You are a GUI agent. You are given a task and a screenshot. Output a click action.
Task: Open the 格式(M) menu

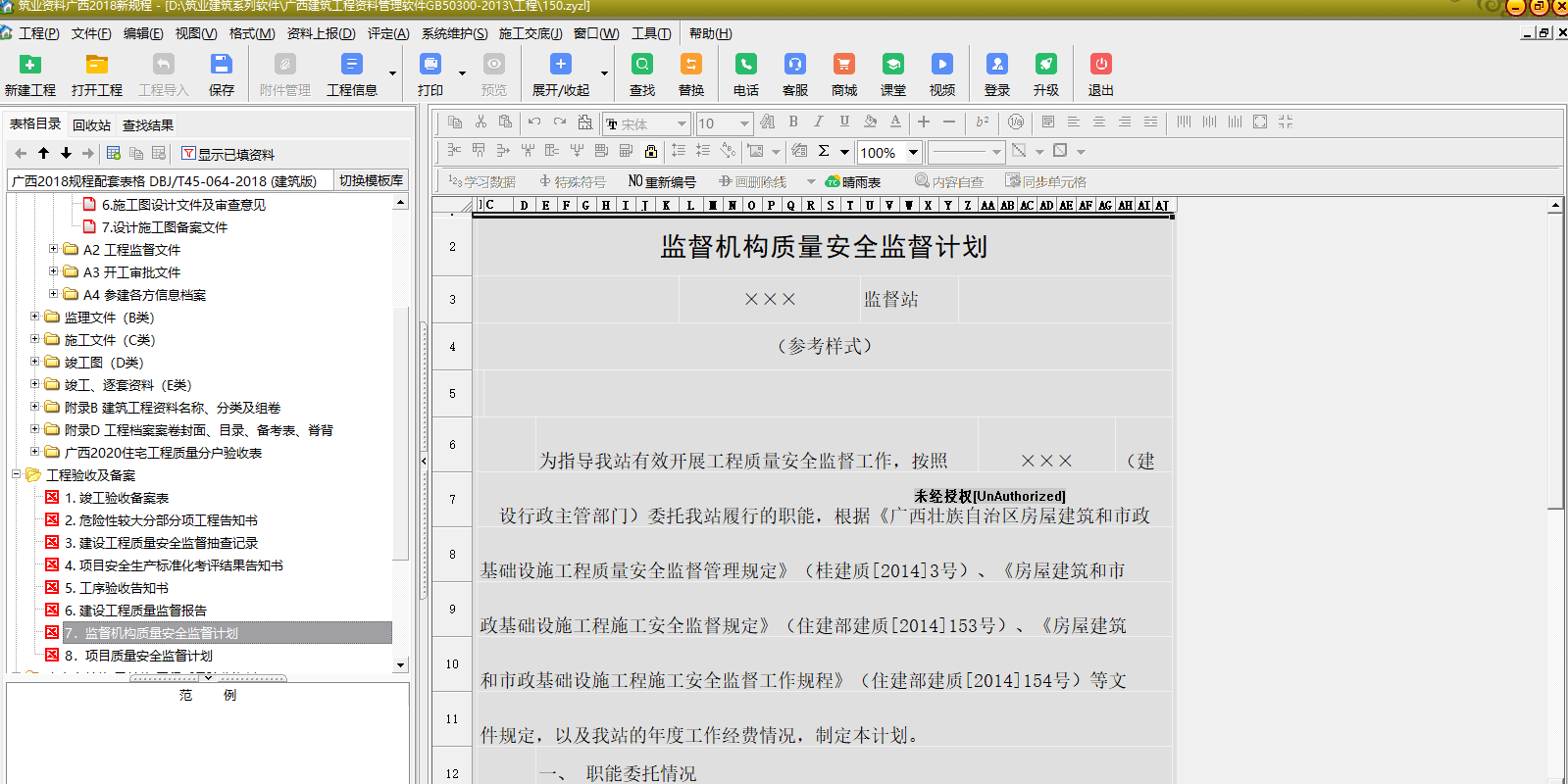[x=251, y=33]
